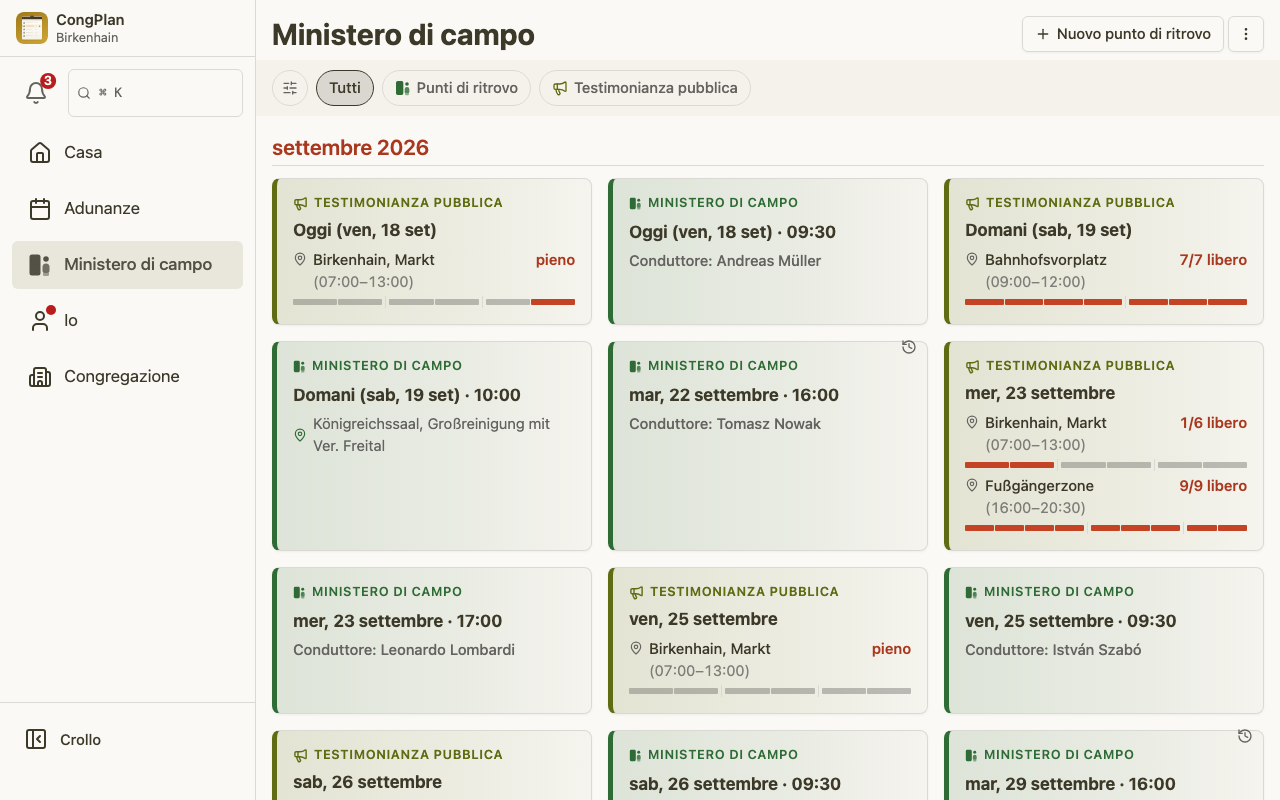The height and width of the screenshot is (800, 1280).
Task: Click the Crollo collapse sidebar icon
Action: click(x=36, y=740)
